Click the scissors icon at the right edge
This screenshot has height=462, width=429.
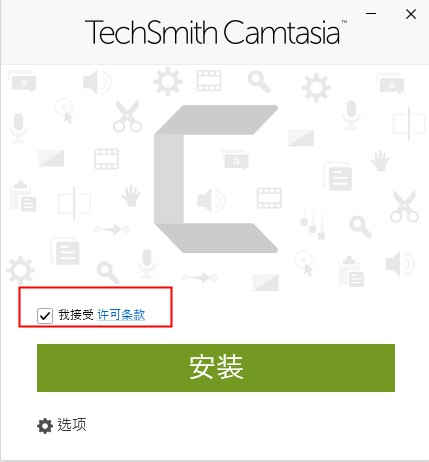[404, 207]
